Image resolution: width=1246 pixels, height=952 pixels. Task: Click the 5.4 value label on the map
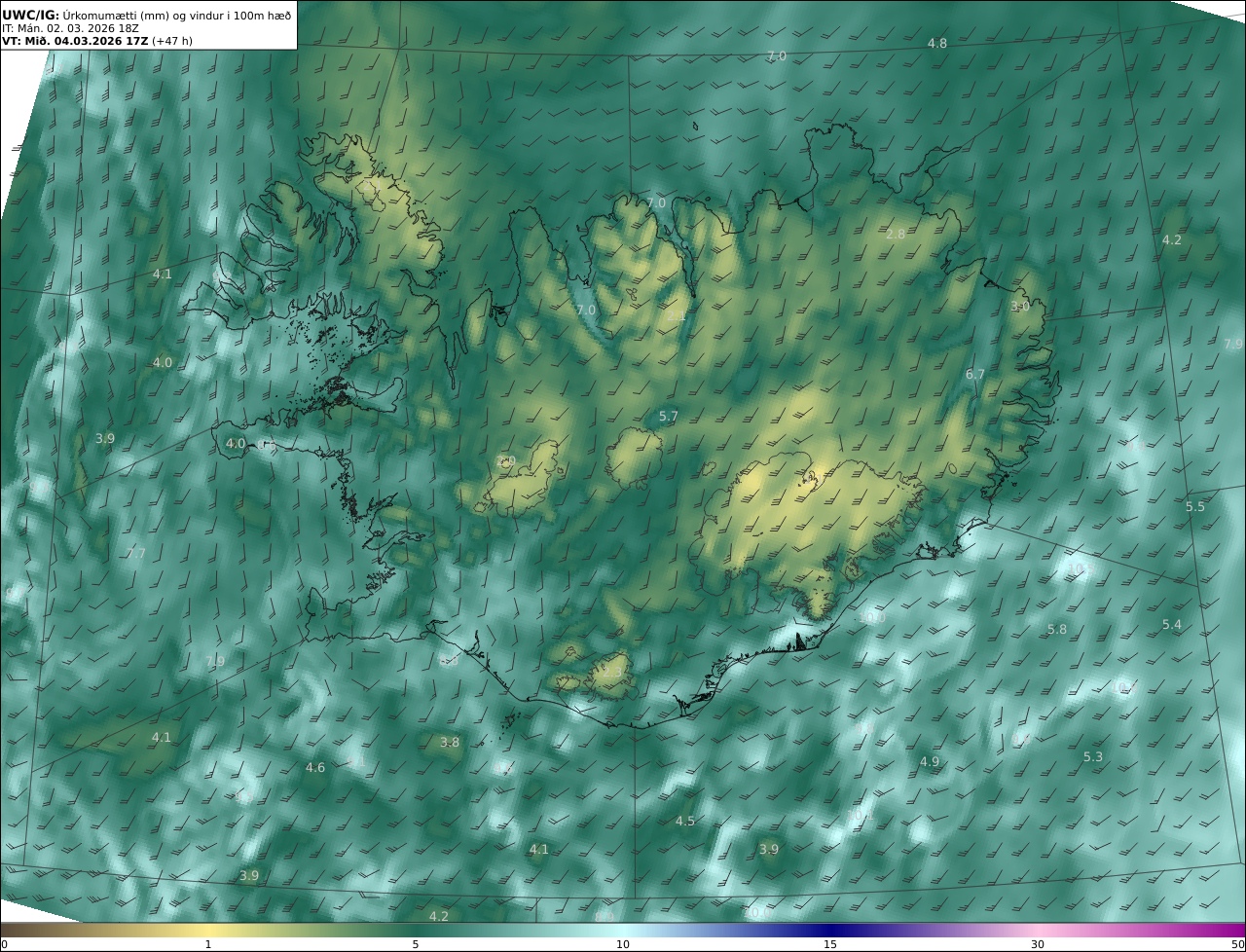(1172, 625)
